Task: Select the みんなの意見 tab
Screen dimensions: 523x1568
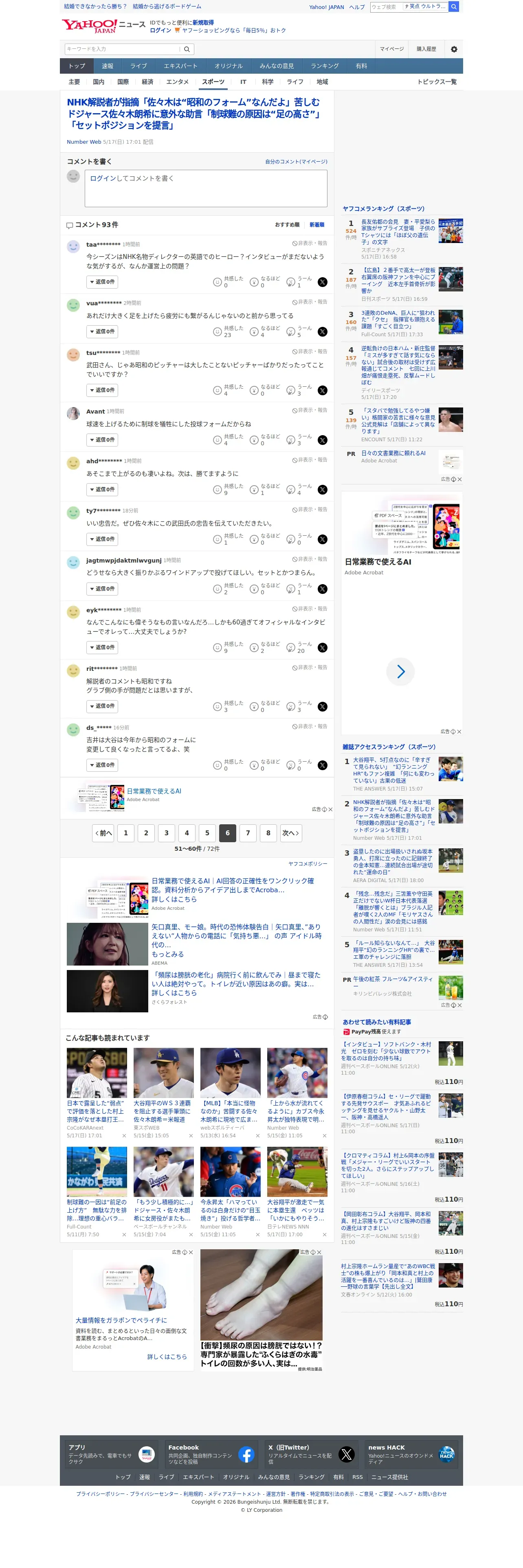Action: [277, 66]
